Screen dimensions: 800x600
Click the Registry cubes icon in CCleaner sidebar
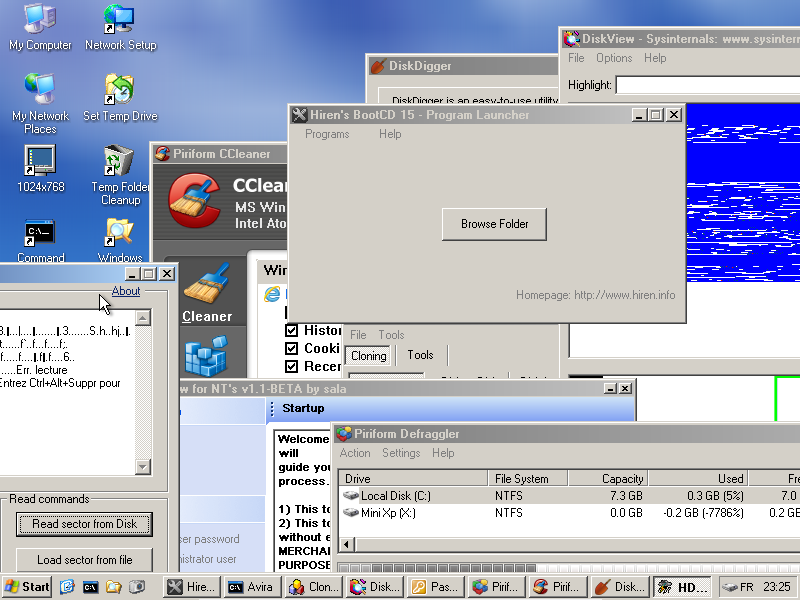[206, 356]
